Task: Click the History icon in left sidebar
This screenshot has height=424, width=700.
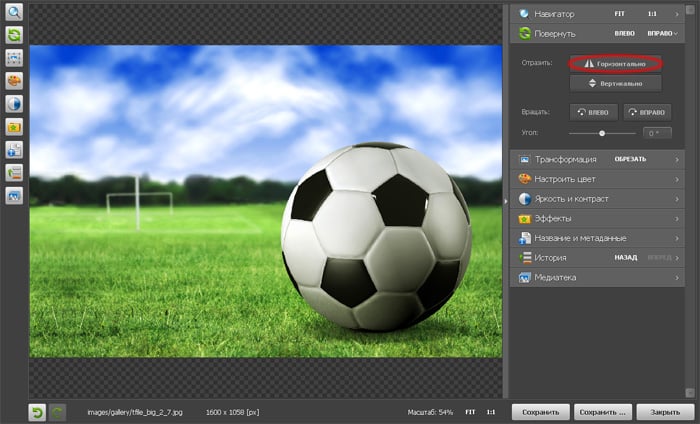Action: [14, 173]
